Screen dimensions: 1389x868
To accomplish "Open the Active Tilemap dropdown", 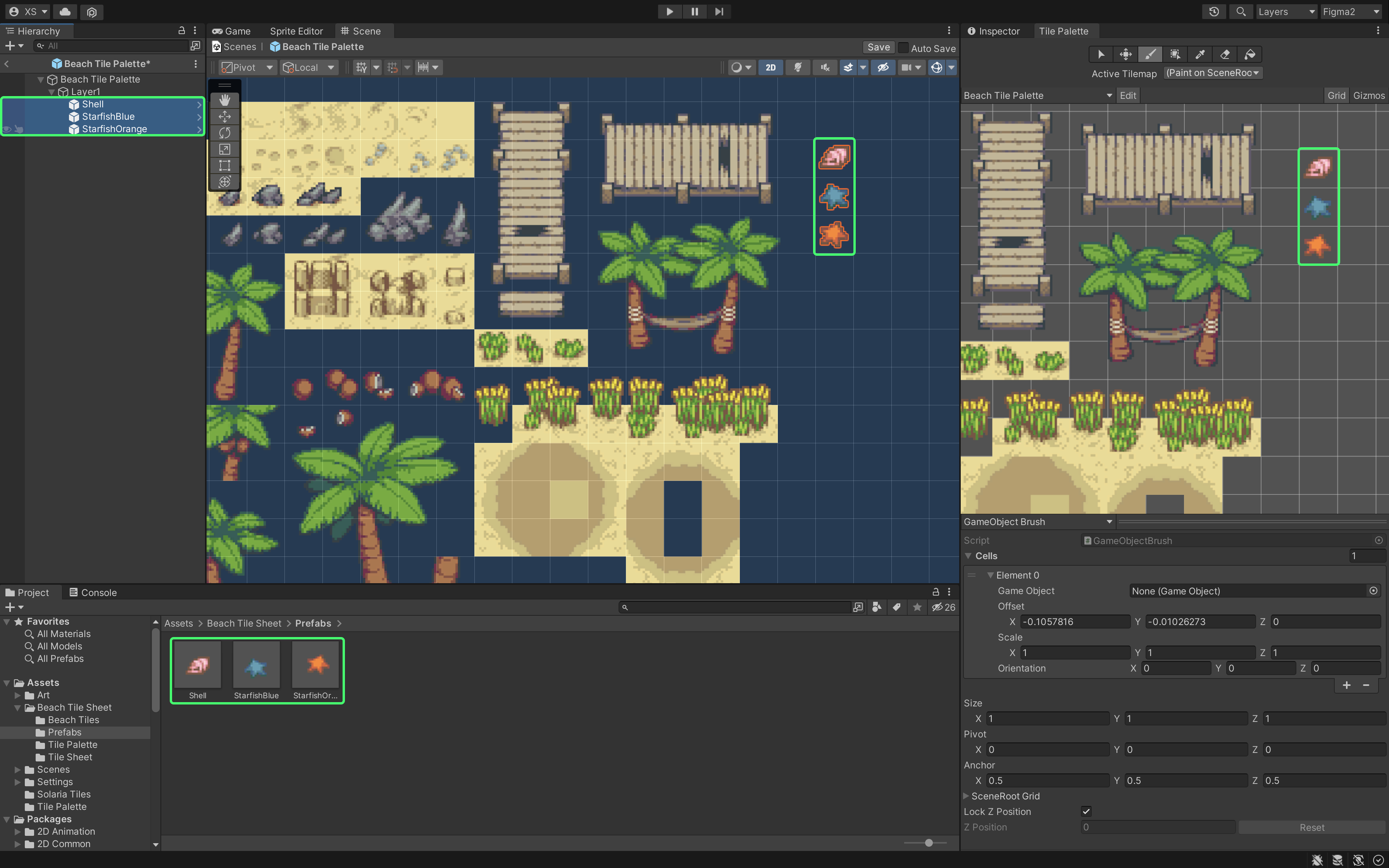I will 1212,73.
